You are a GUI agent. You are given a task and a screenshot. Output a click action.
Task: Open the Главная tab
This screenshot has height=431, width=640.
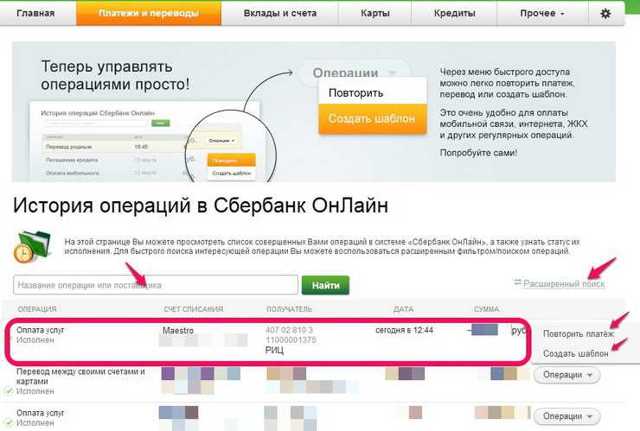pyautogui.click(x=36, y=13)
